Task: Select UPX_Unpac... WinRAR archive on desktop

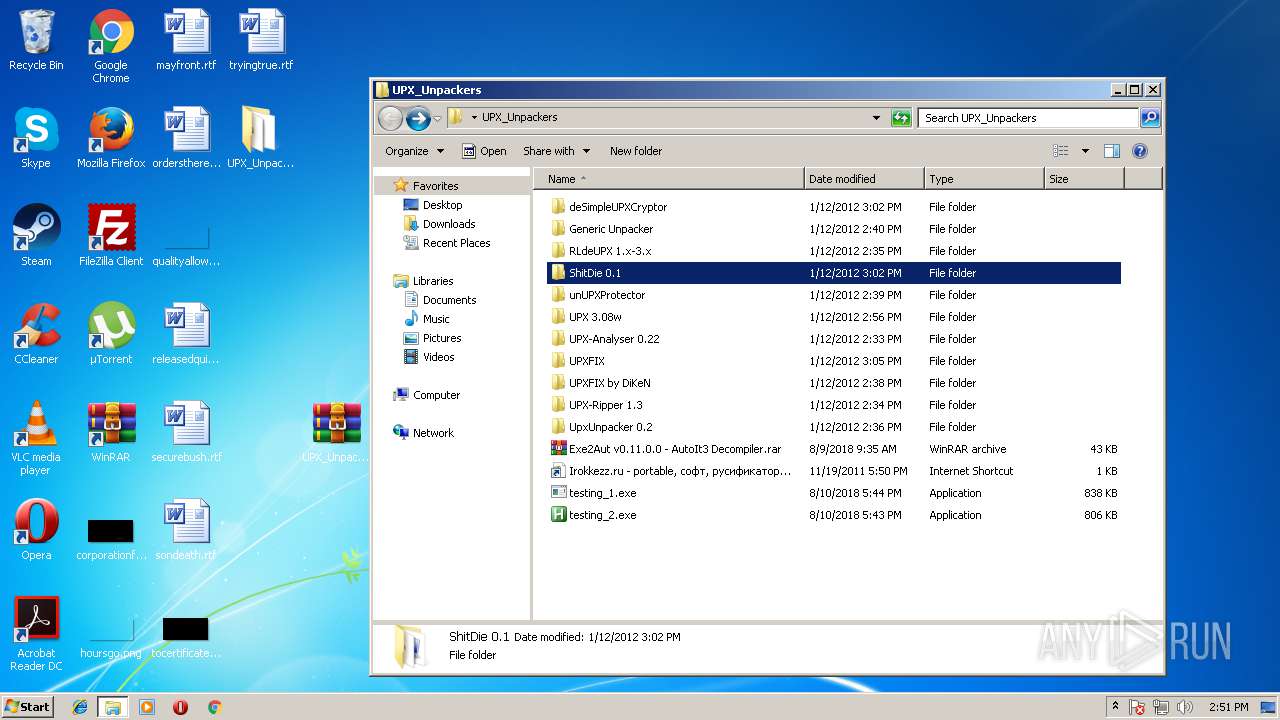Action: coord(336,432)
